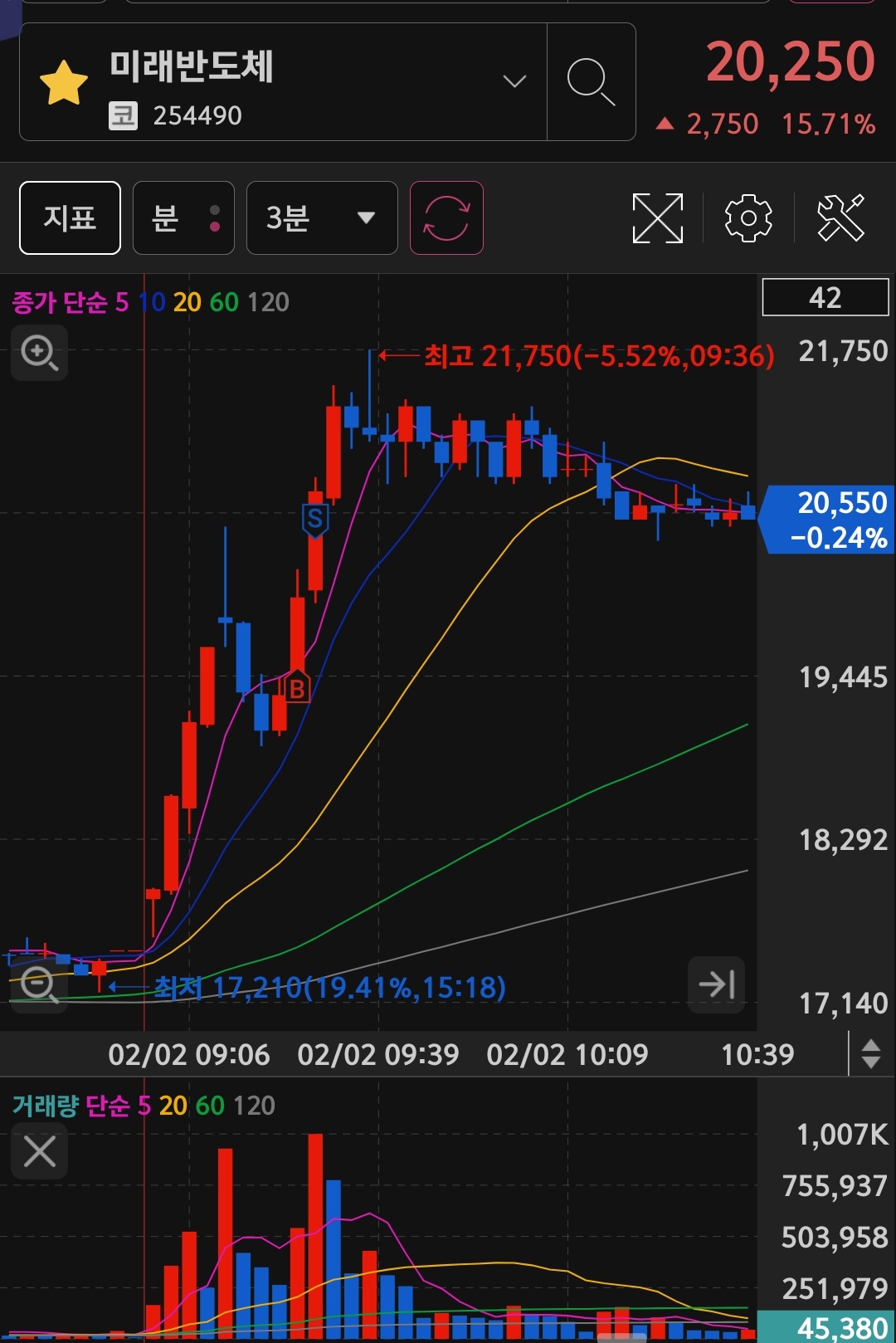Click the 02/02 09:39 time label

(378, 1054)
